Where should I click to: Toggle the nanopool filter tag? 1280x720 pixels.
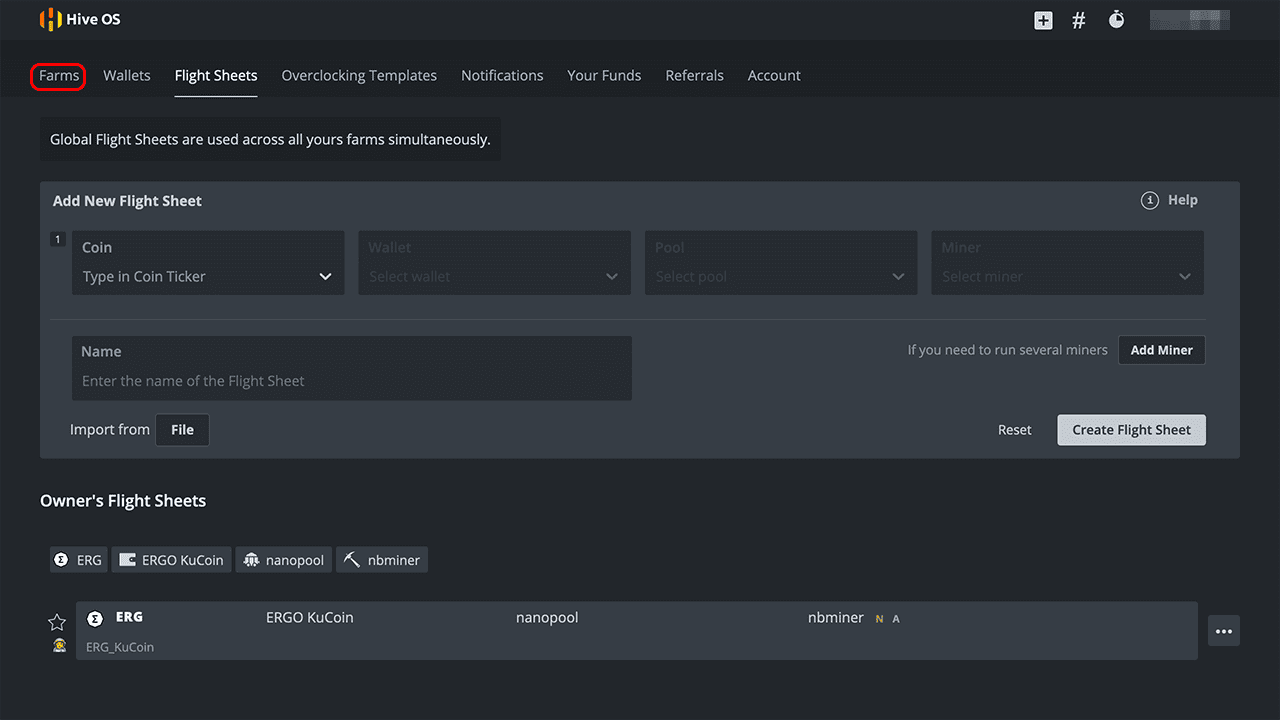(283, 560)
